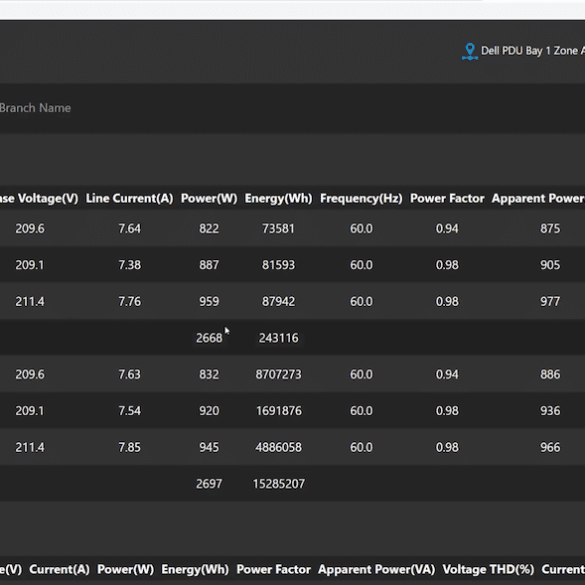Screen dimensions: 585x585
Task: Click the energy cell showing 8707273
Action: click(x=278, y=374)
